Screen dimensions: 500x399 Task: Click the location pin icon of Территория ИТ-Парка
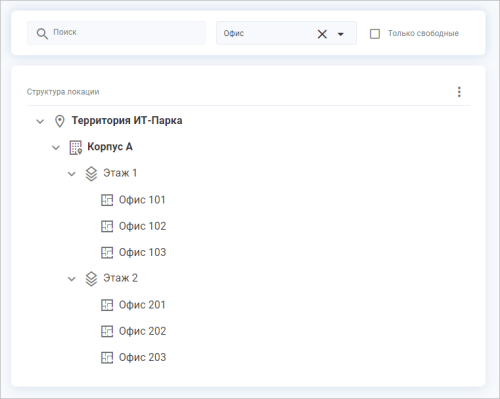coord(60,121)
